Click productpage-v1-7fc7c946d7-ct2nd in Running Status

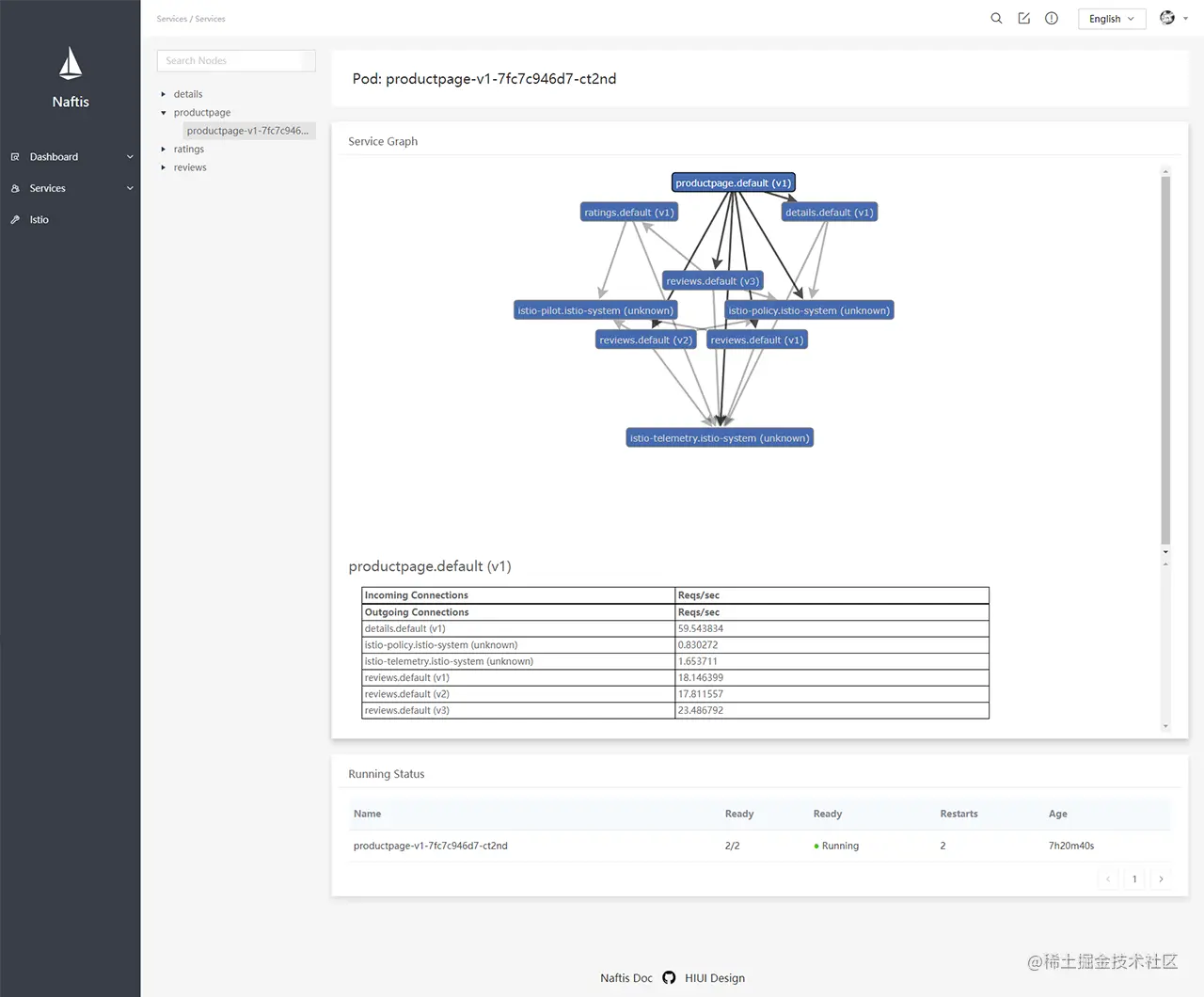pyautogui.click(x=431, y=846)
